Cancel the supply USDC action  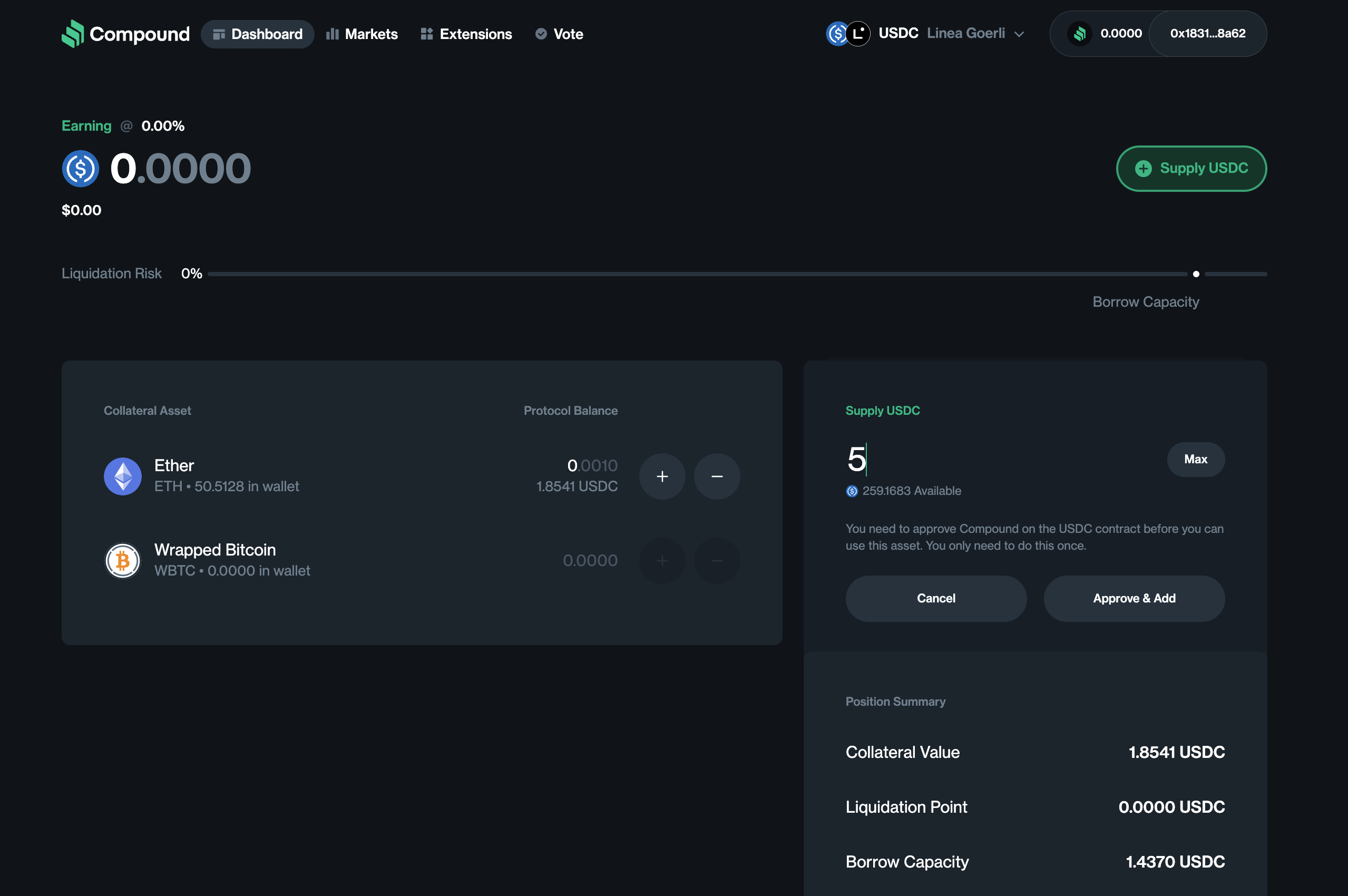click(x=935, y=598)
